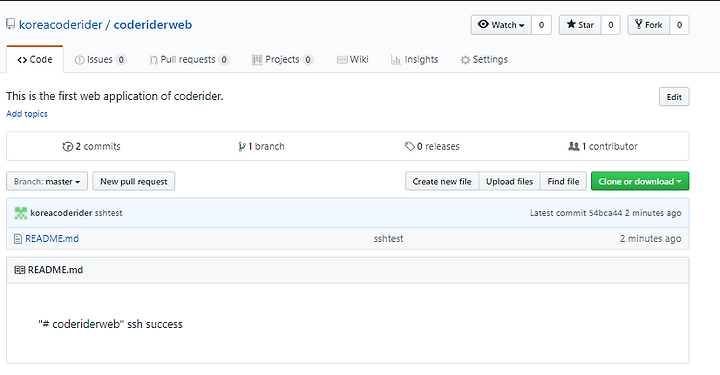Click the koreacoderider avatar image
This screenshot has height=375, width=720.
coord(21,213)
